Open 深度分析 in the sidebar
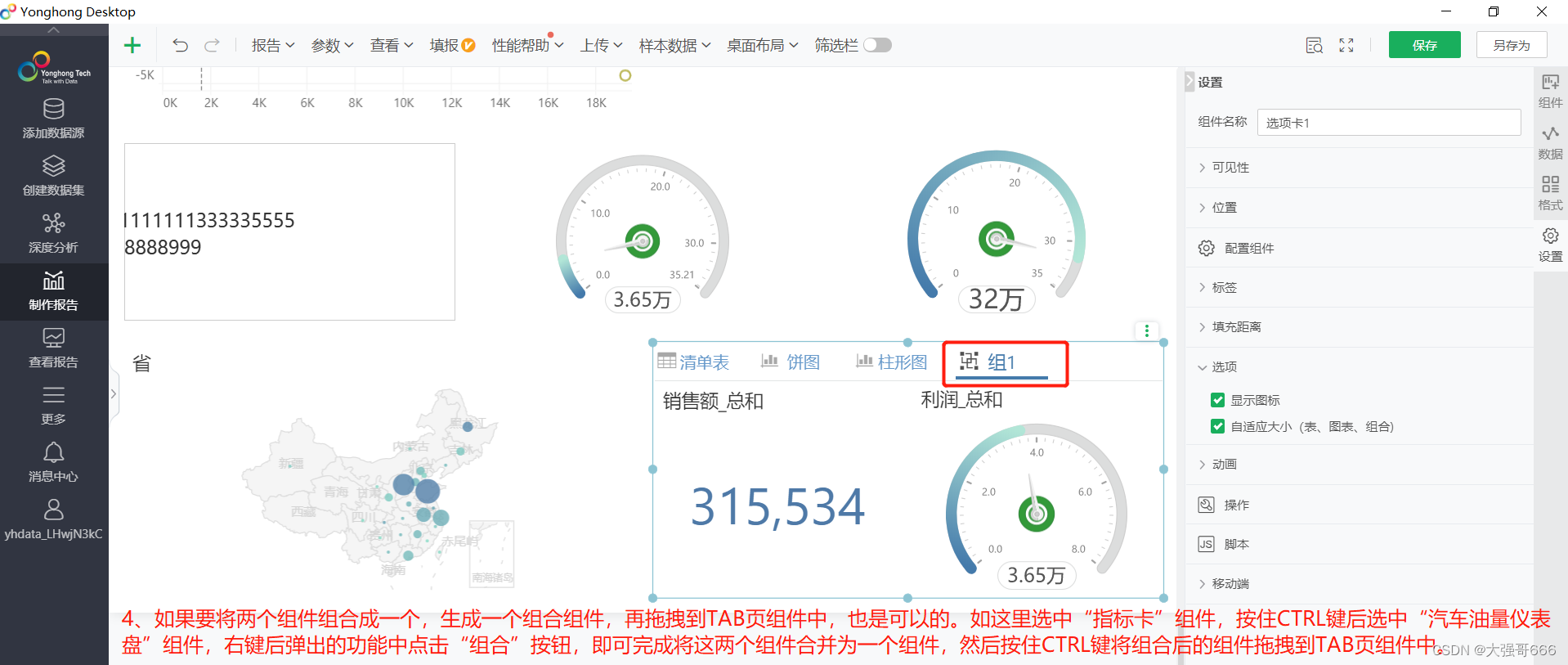The width and height of the screenshot is (1568, 665). [x=54, y=234]
